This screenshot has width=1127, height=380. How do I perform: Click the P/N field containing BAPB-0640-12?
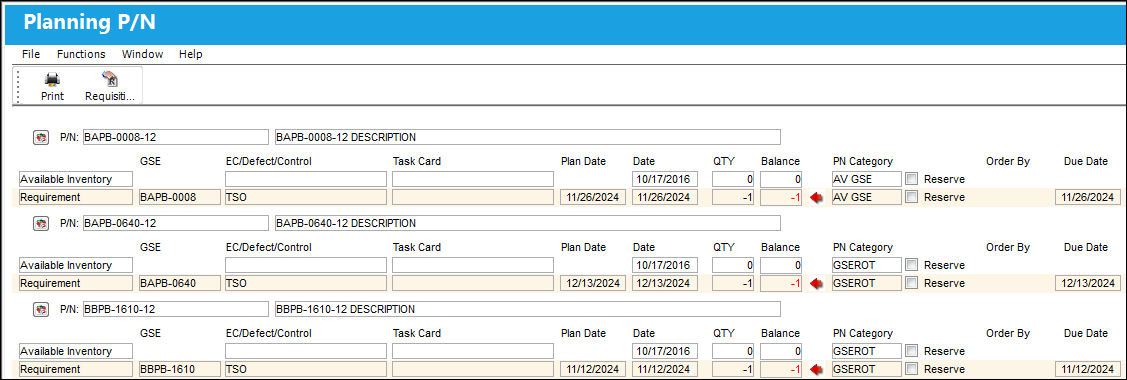pyautogui.click(x=175, y=223)
